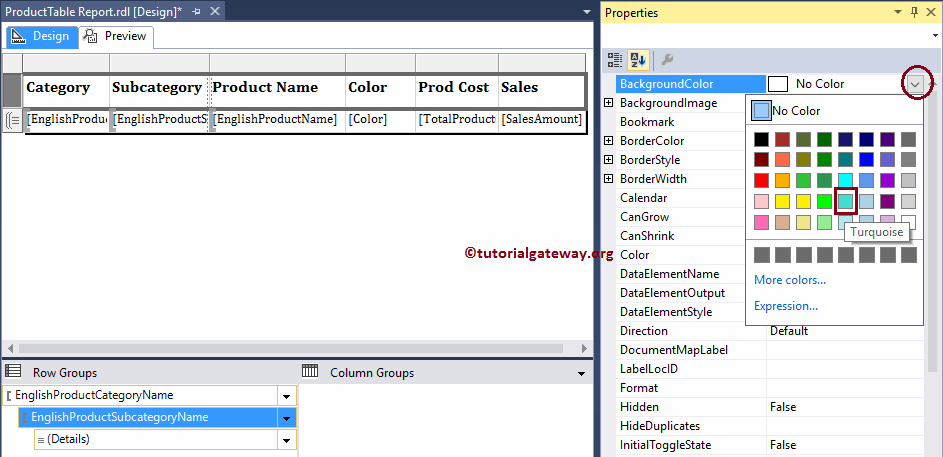Select the Sales header cell
Viewport: 943px width, 457px height.
(542, 90)
